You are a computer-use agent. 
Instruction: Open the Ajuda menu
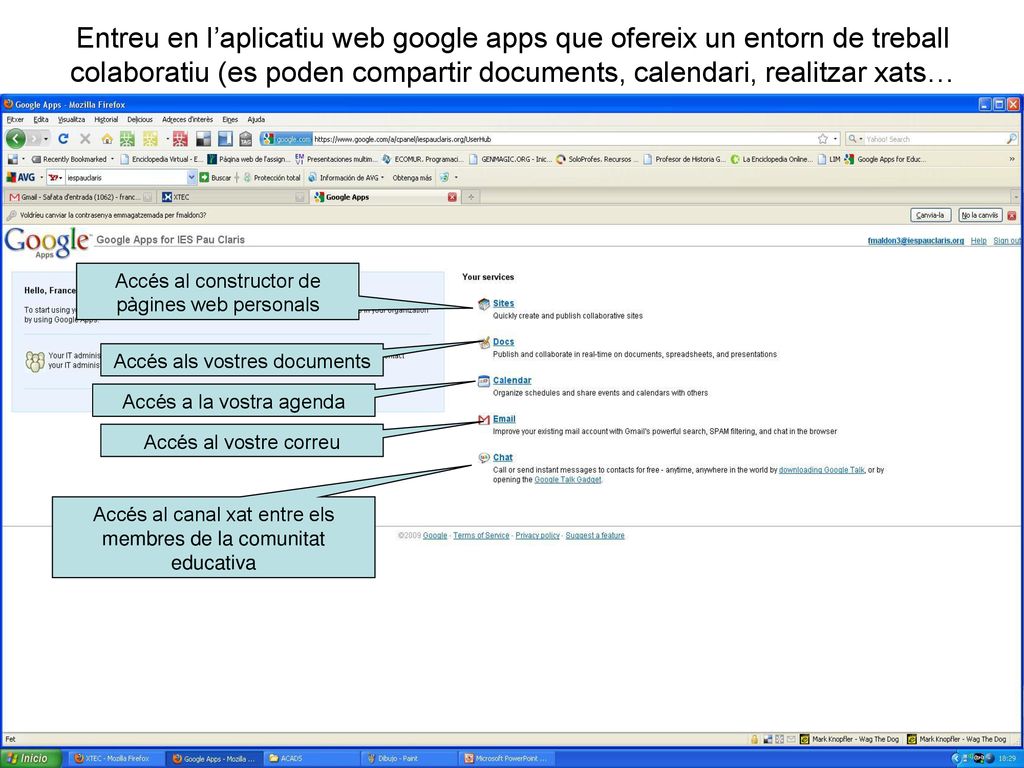256,120
